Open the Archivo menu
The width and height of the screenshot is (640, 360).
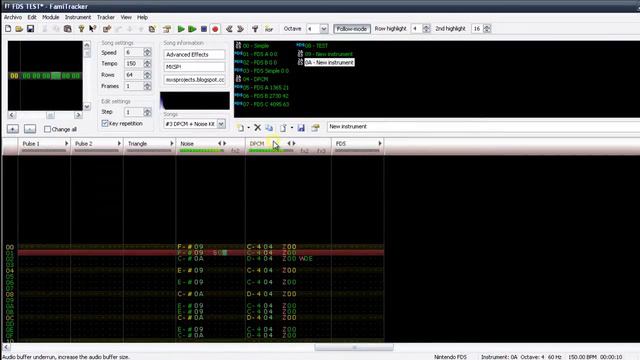tap(13, 17)
